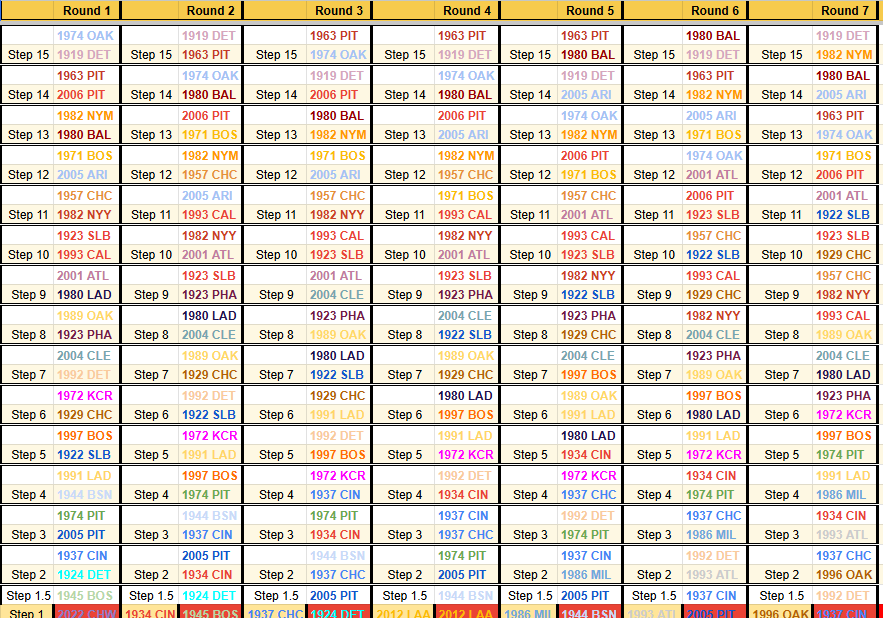Select 1982 NYM in Round 3's Step 13 row
This screenshot has height=618, width=883.
[x=338, y=135]
